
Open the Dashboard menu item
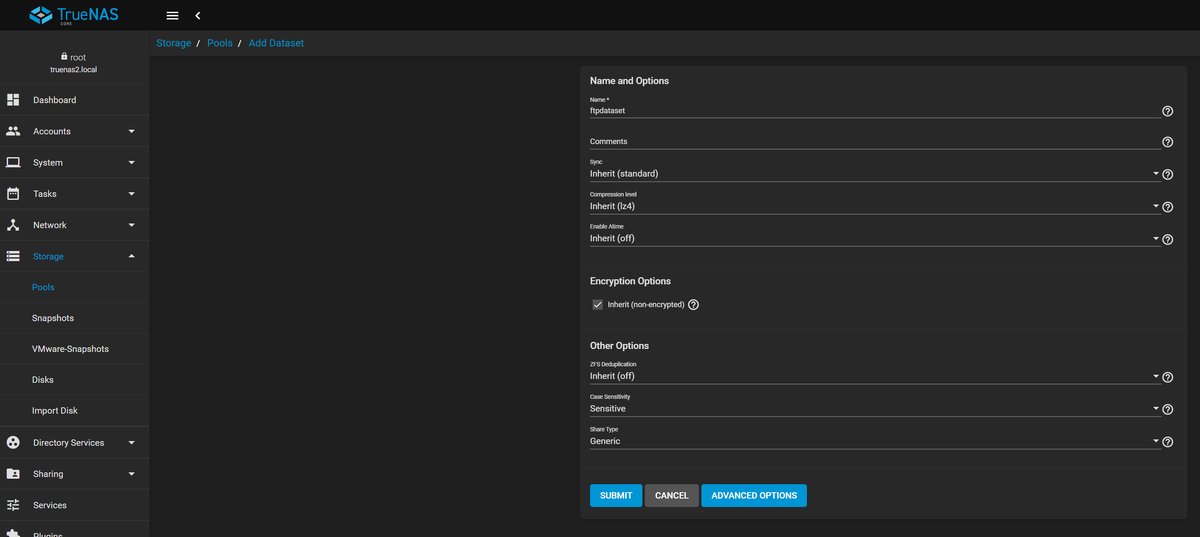pyautogui.click(x=74, y=100)
